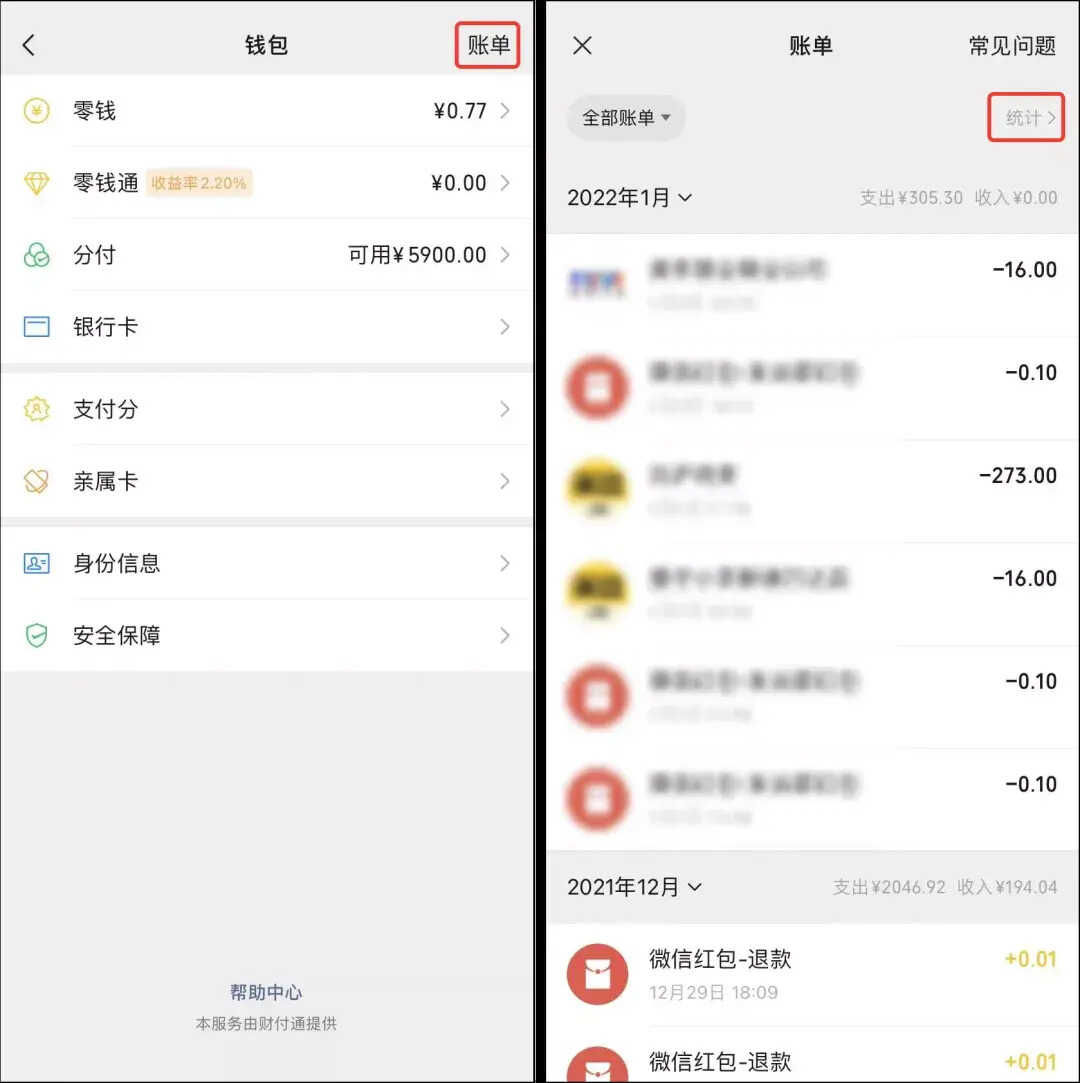Open 常见问题 in the bill header
1080x1083 pixels.
pyautogui.click(x=1012, y=46)
